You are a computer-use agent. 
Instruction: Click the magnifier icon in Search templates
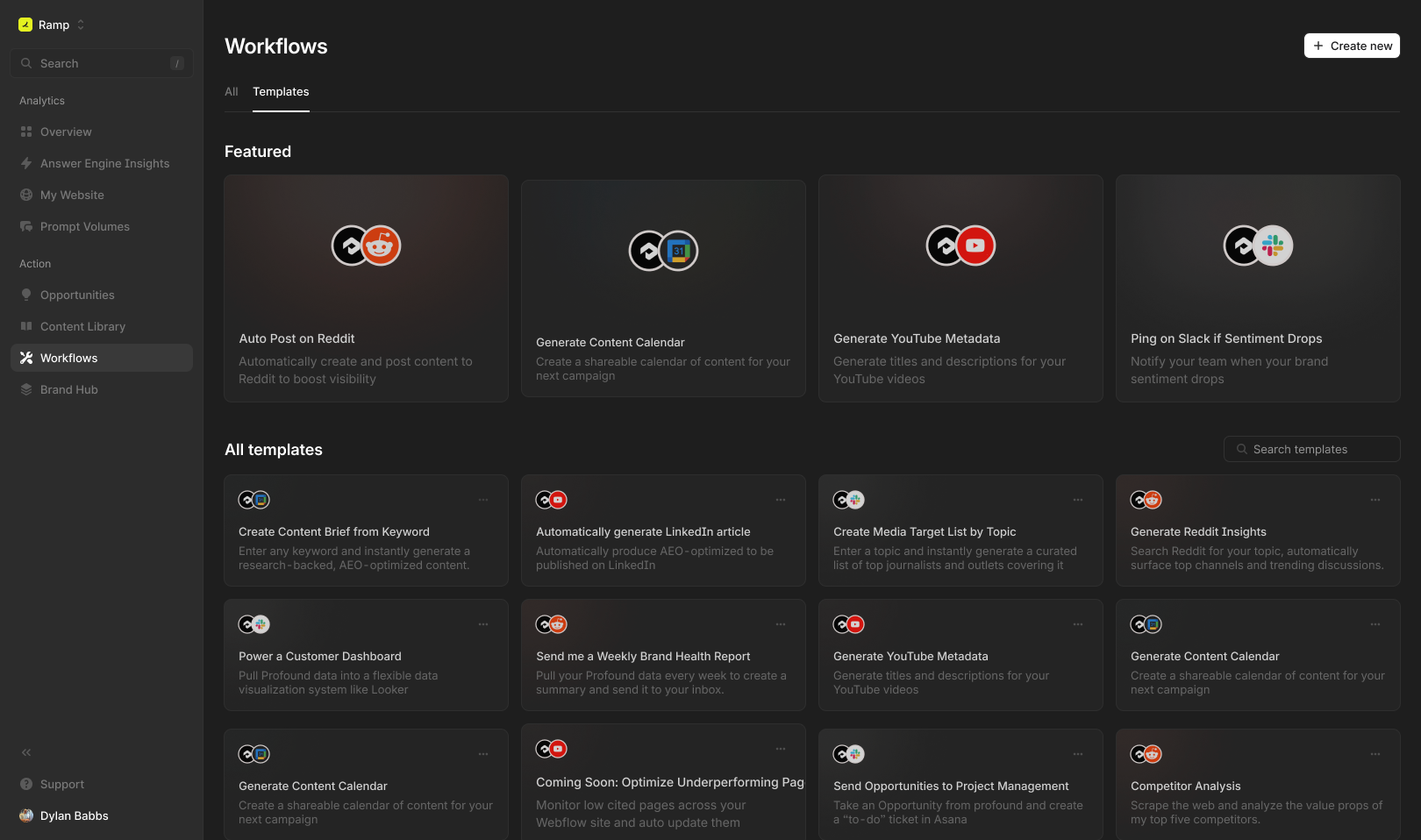tap(1242, 449)
